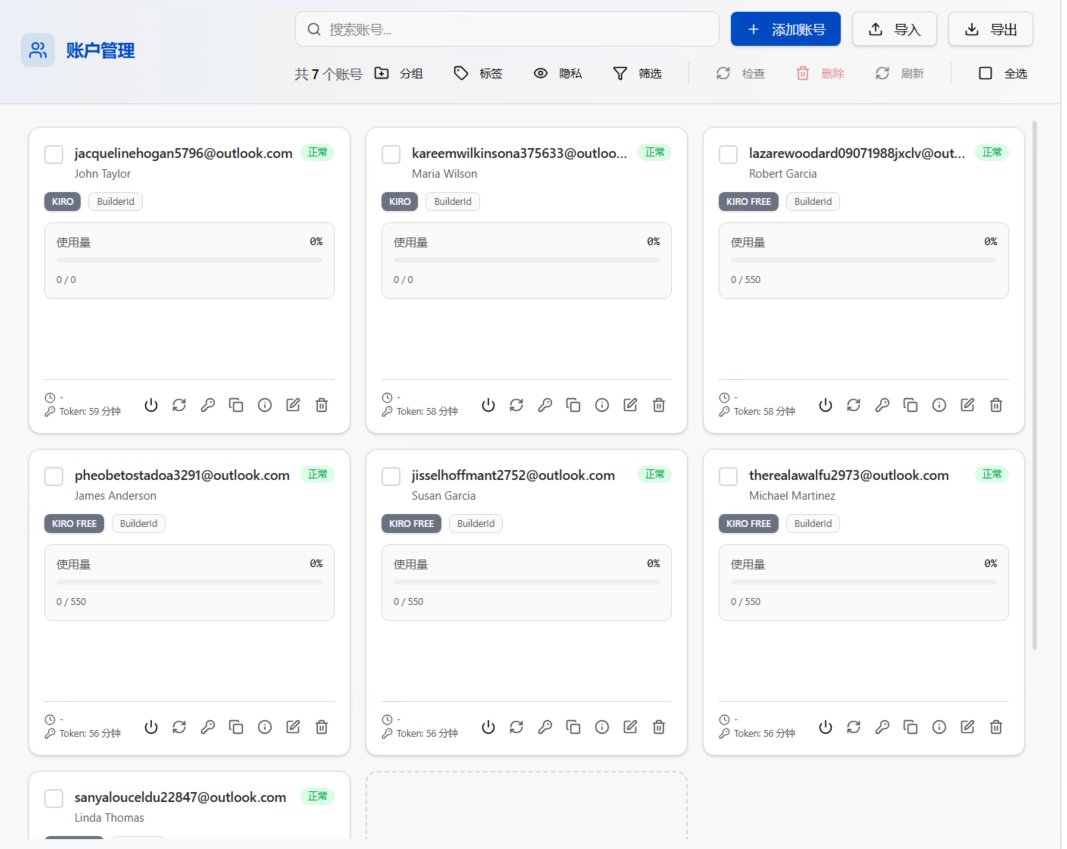Image resolution: width=1067 pixels, height=849 pixels.
Task: Copy lazarewoodard09071988 account info
Action: pyautogui.click(x=910, y=405)
